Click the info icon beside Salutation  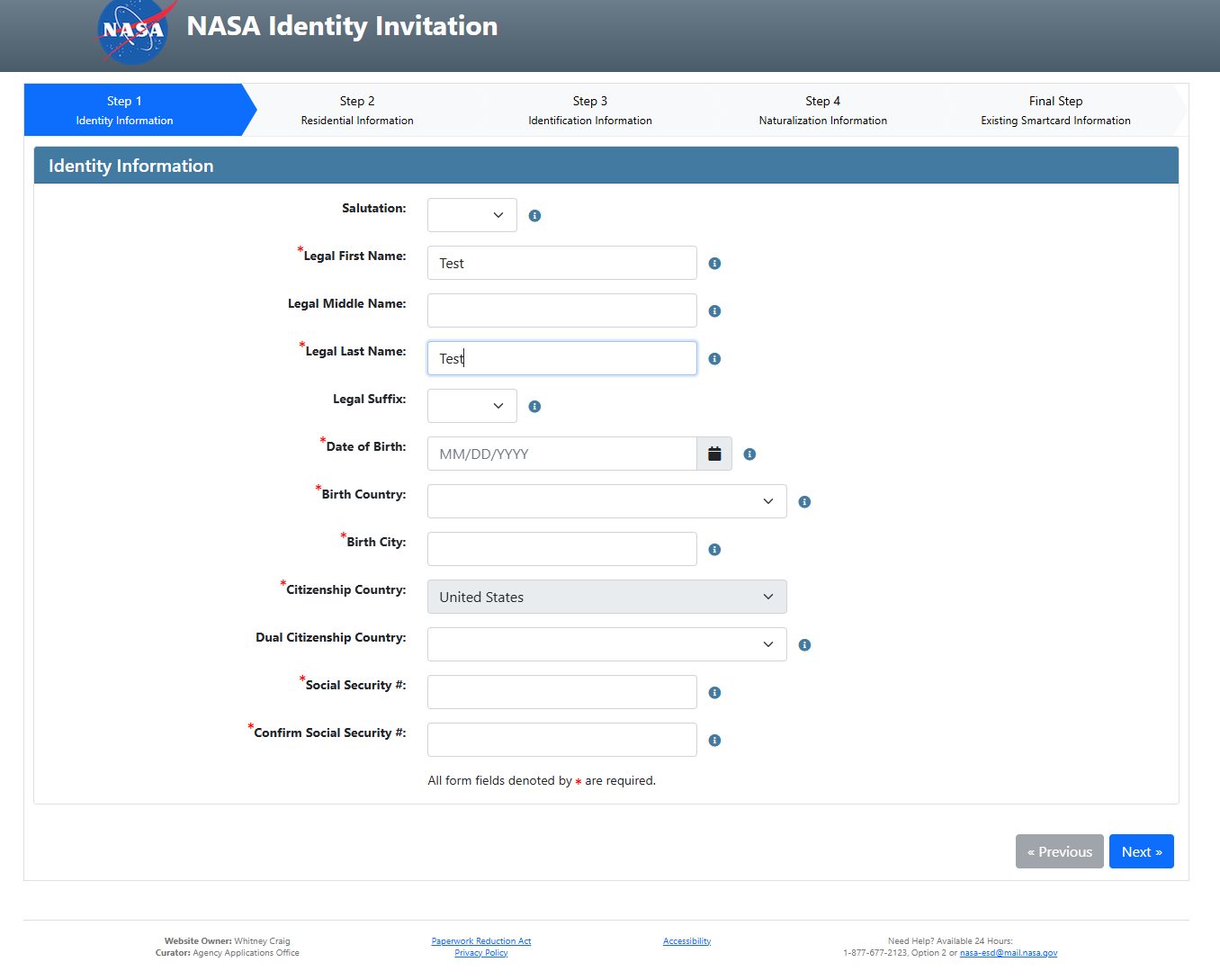click(534, 216)
